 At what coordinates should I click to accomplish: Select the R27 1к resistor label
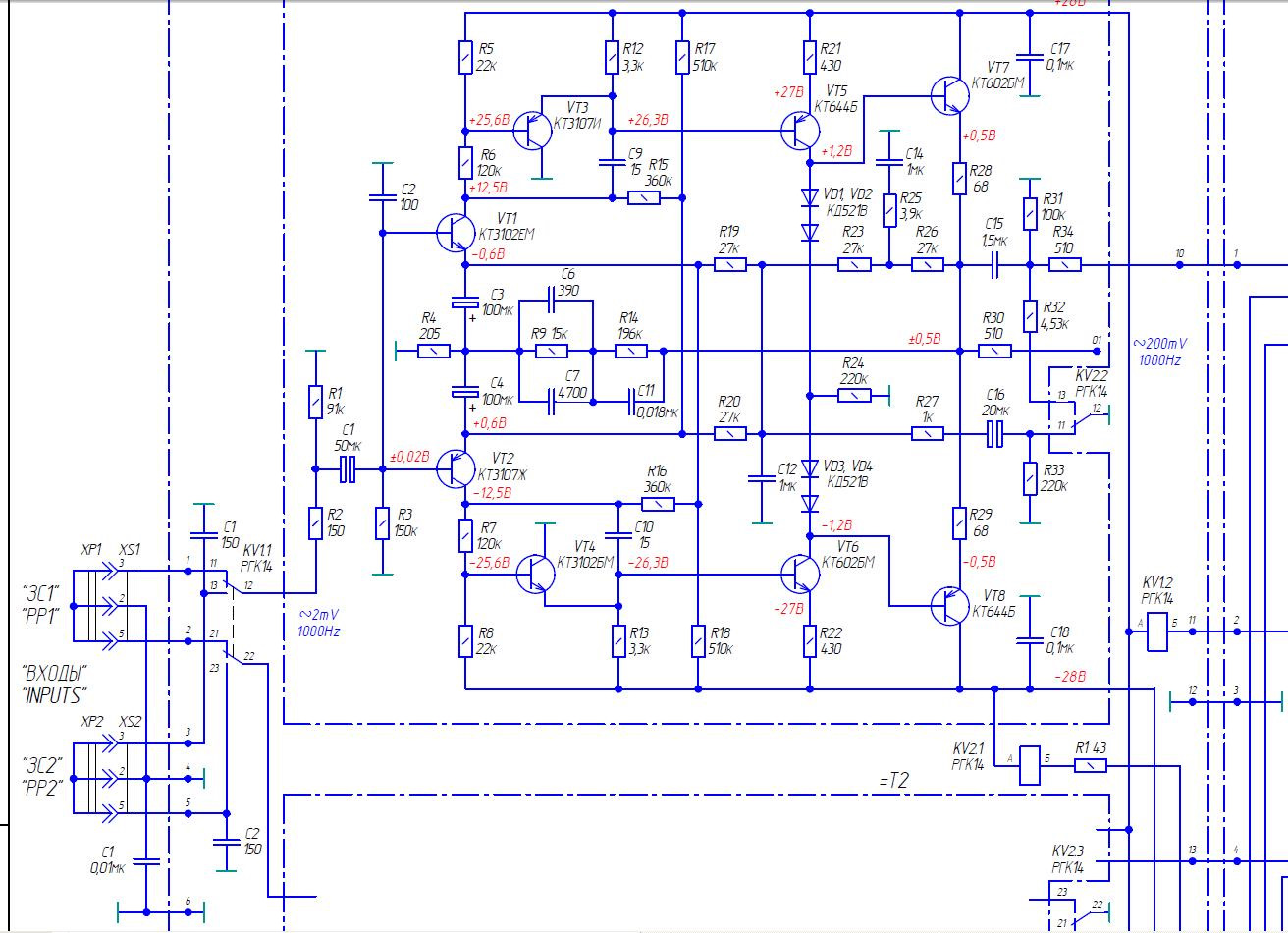point(928,410)
